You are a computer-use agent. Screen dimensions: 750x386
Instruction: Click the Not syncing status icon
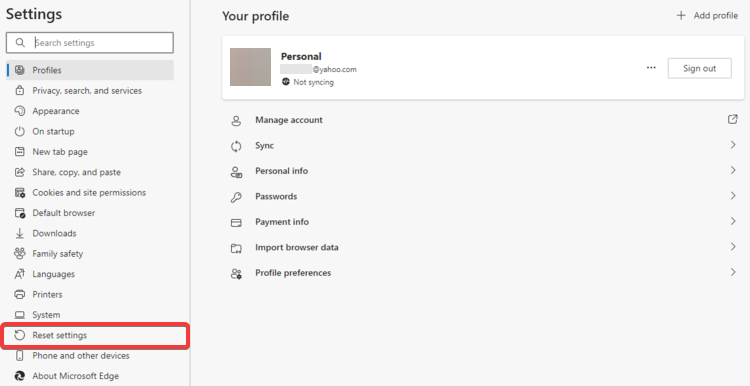(x=286, y=82)
